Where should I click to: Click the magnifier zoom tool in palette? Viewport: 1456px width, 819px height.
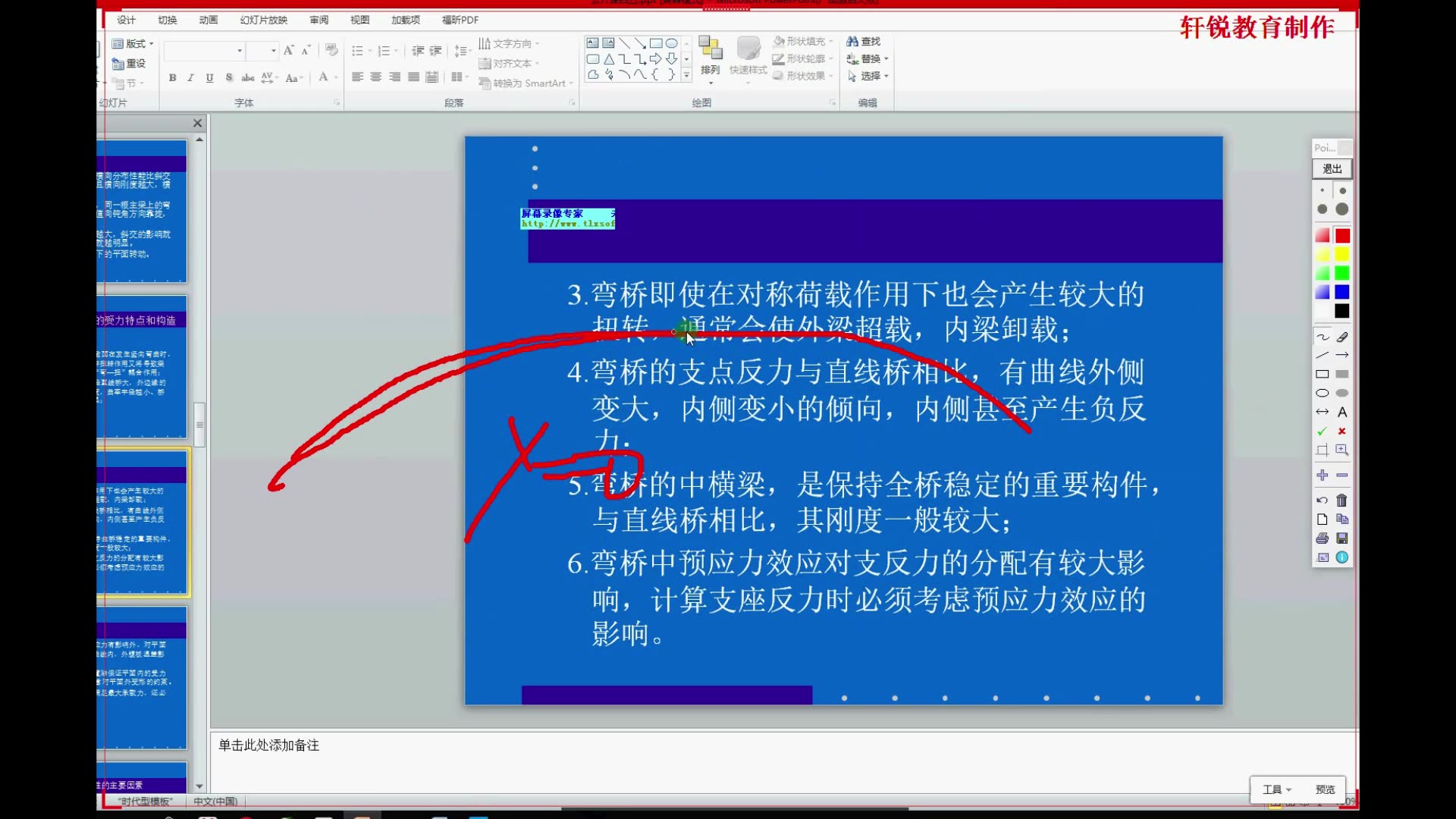point(1342,450)
